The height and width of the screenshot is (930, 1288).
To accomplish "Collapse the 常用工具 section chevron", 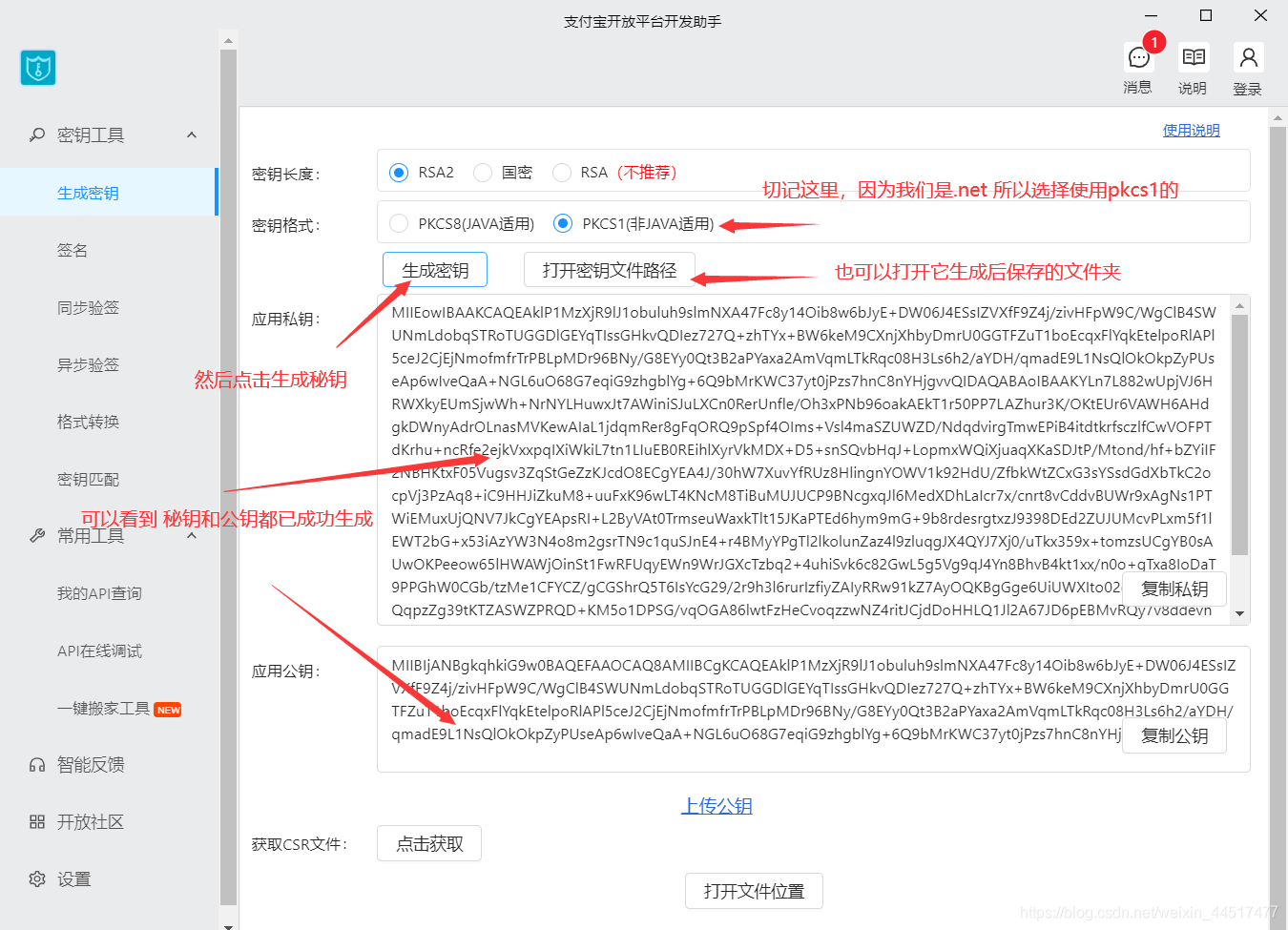I will pos(192,535).
